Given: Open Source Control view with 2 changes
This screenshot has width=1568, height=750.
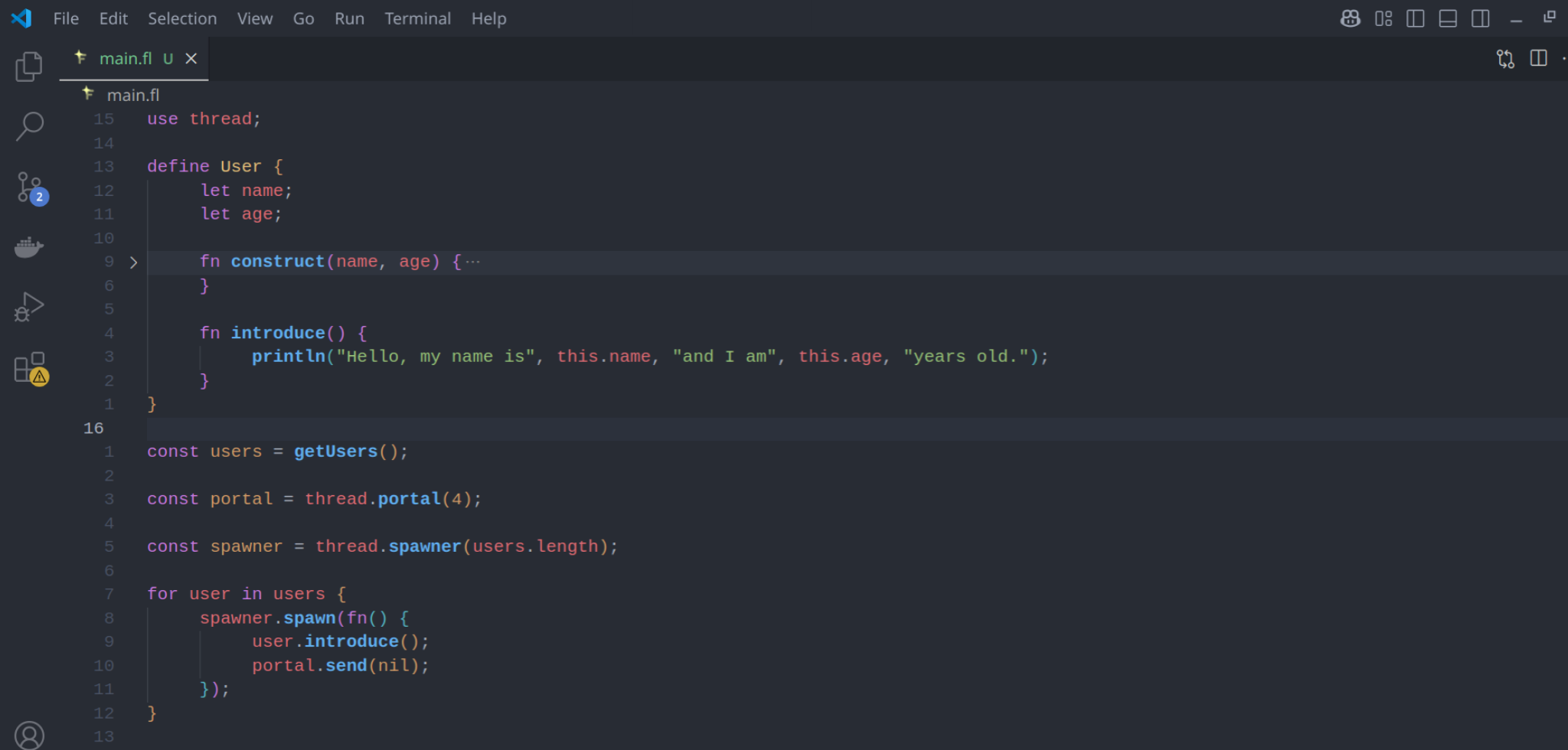Looking at the screenshot, I should [31, 187].
